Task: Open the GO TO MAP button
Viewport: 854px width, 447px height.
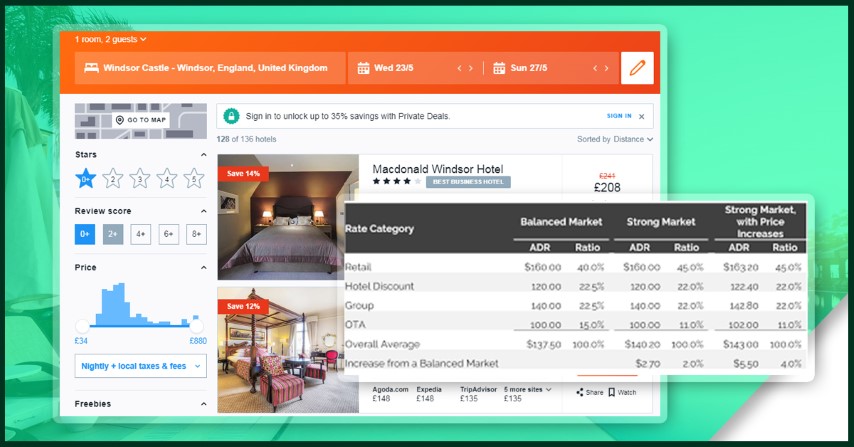Action: tap(141, 120)
